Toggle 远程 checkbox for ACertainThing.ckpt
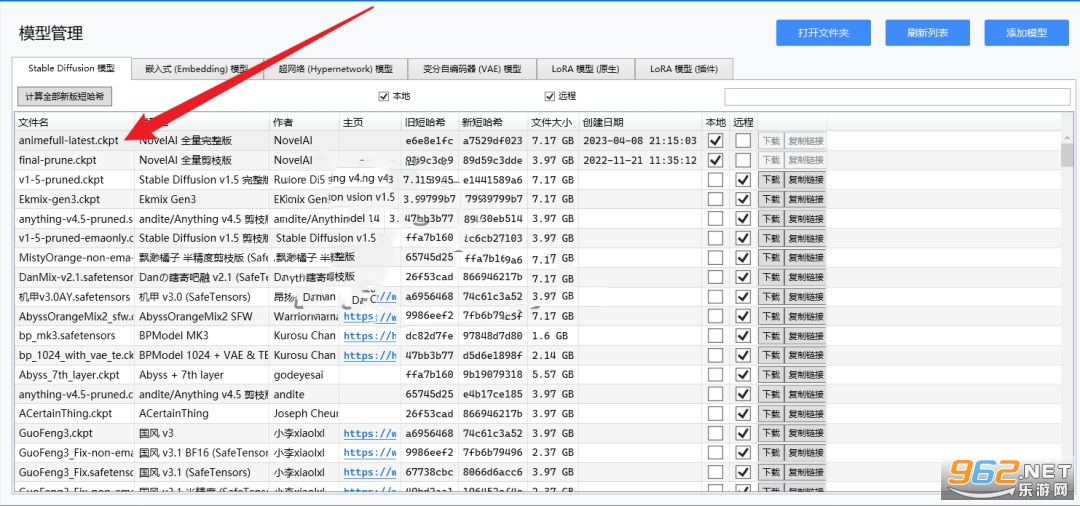Viewport: 1080px width, 506px height. pyautogui.click(x=743, y=414)
